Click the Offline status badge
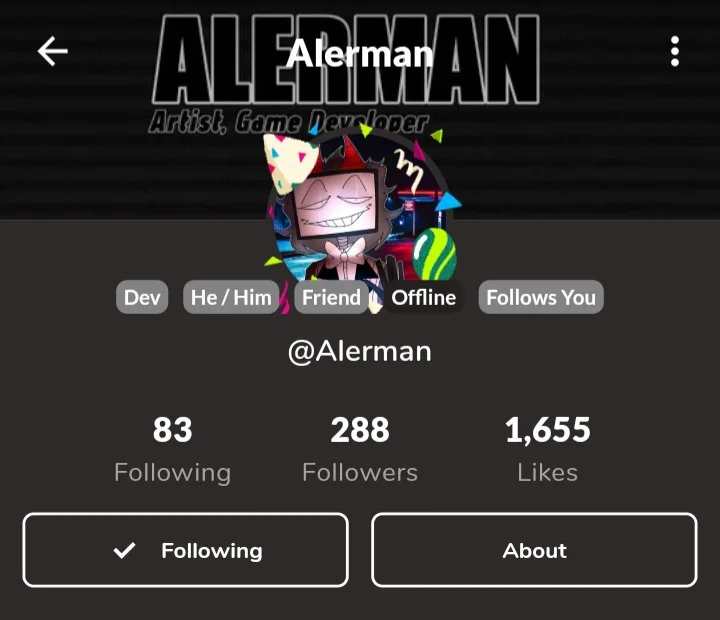The height and width of the screenshot is (620, 720). click(x=423, y=297)
